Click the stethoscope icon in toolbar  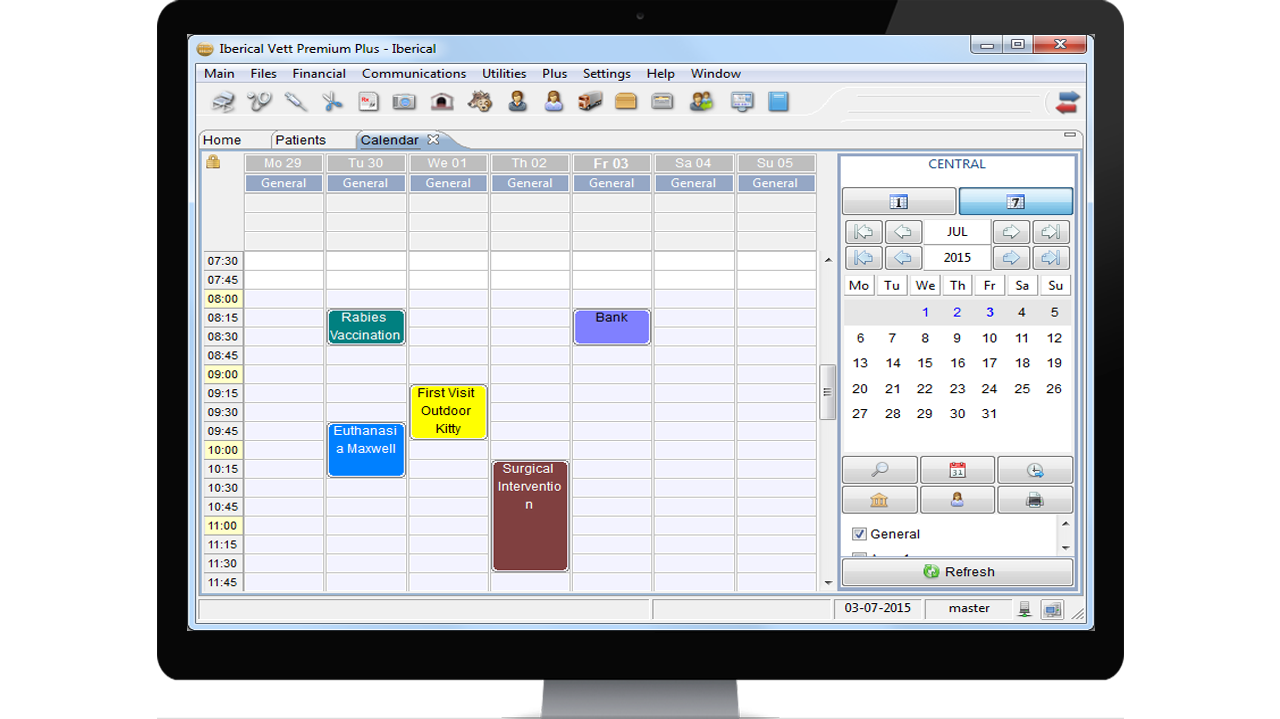click(259, 101)
